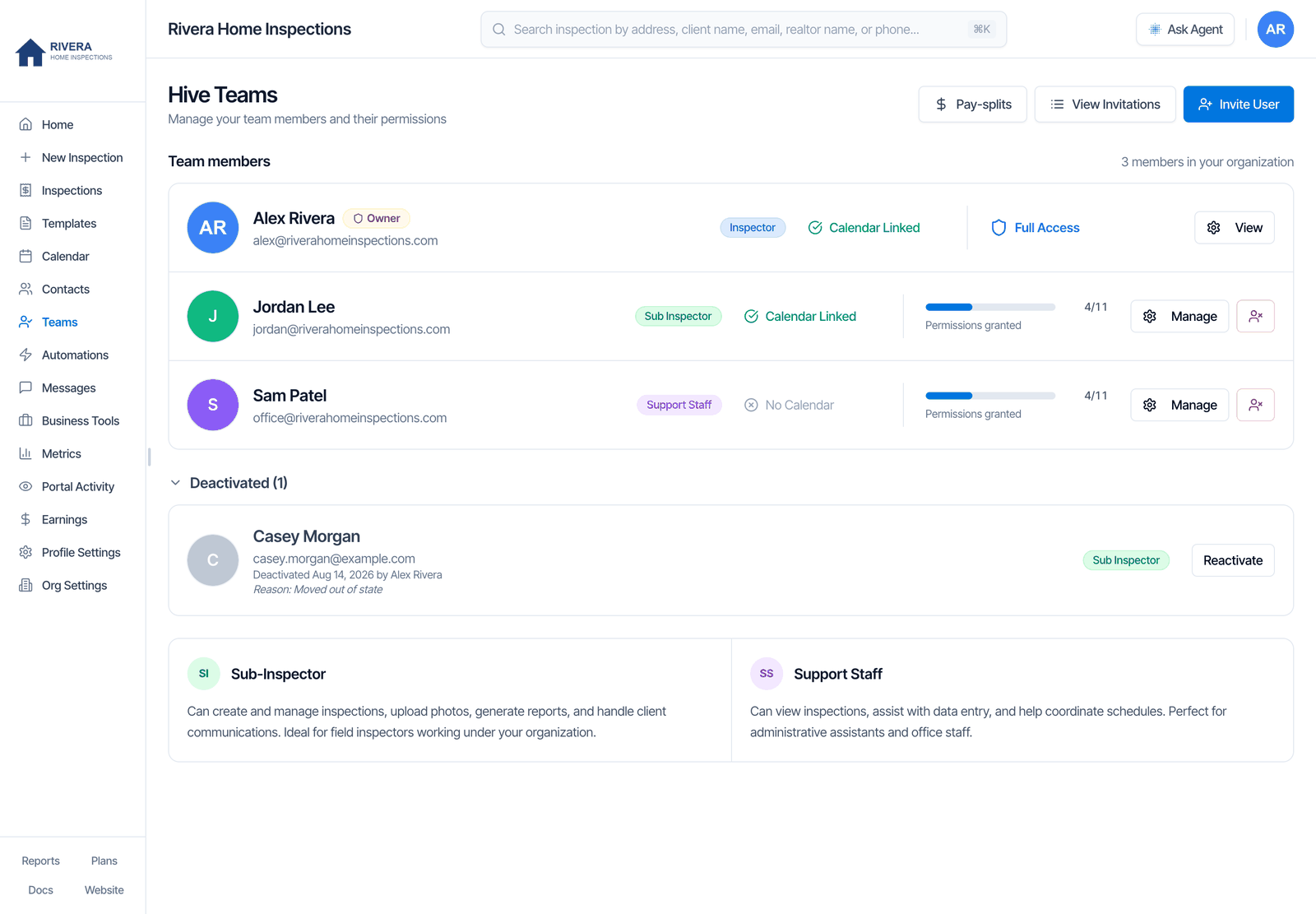Open the AR account avatar menu

1276,30
